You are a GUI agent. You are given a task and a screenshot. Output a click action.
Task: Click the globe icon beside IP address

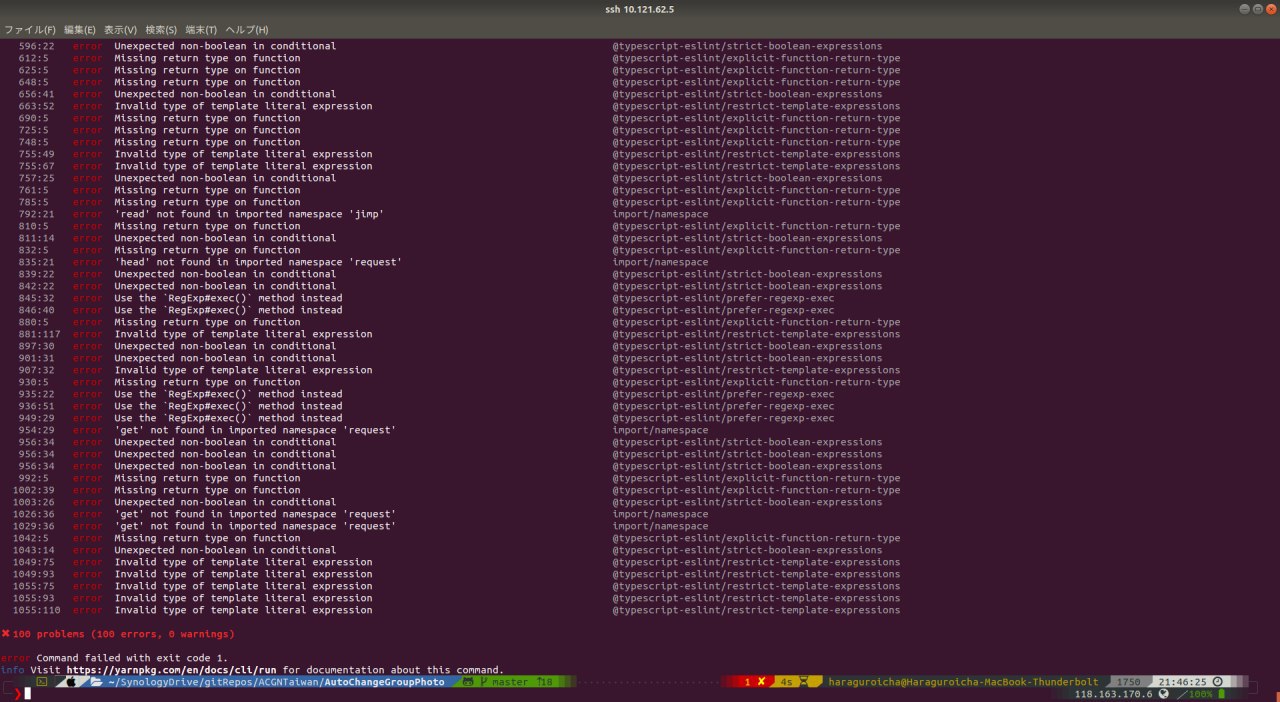tap(1163, 693)
